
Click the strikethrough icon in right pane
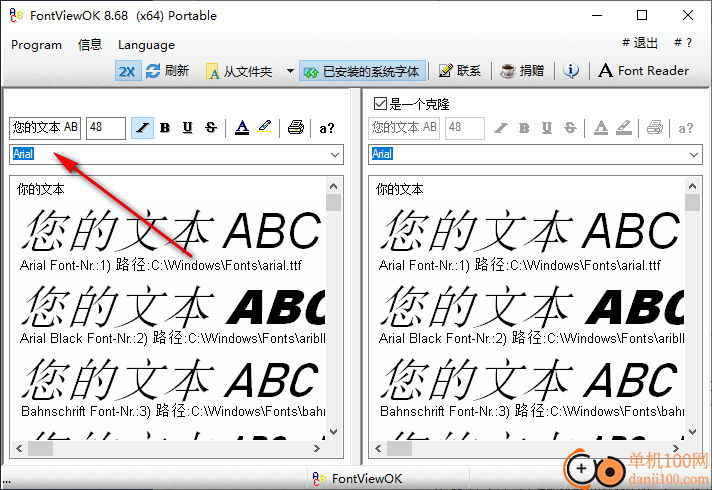pos(570,128)
